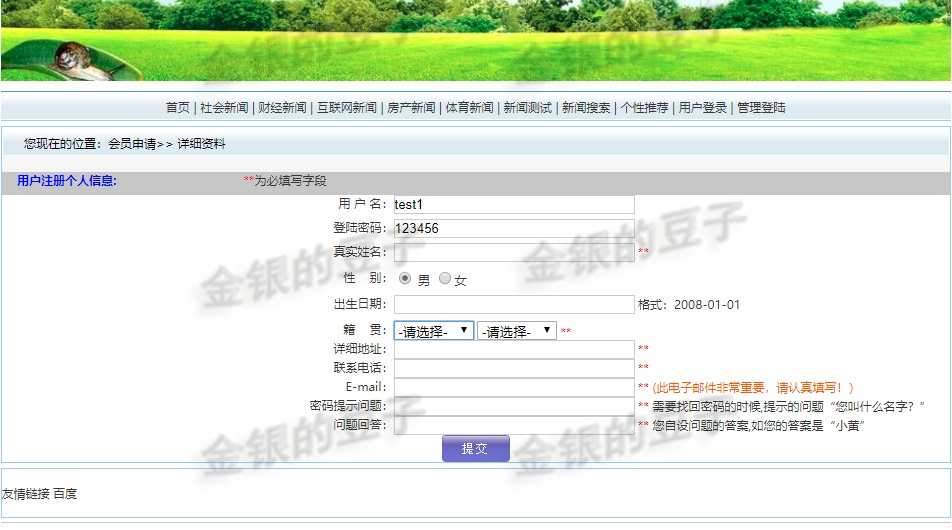The image size is (952, 530).
Task: Click the 用户注册个人信息 heading
Action: 67,181
